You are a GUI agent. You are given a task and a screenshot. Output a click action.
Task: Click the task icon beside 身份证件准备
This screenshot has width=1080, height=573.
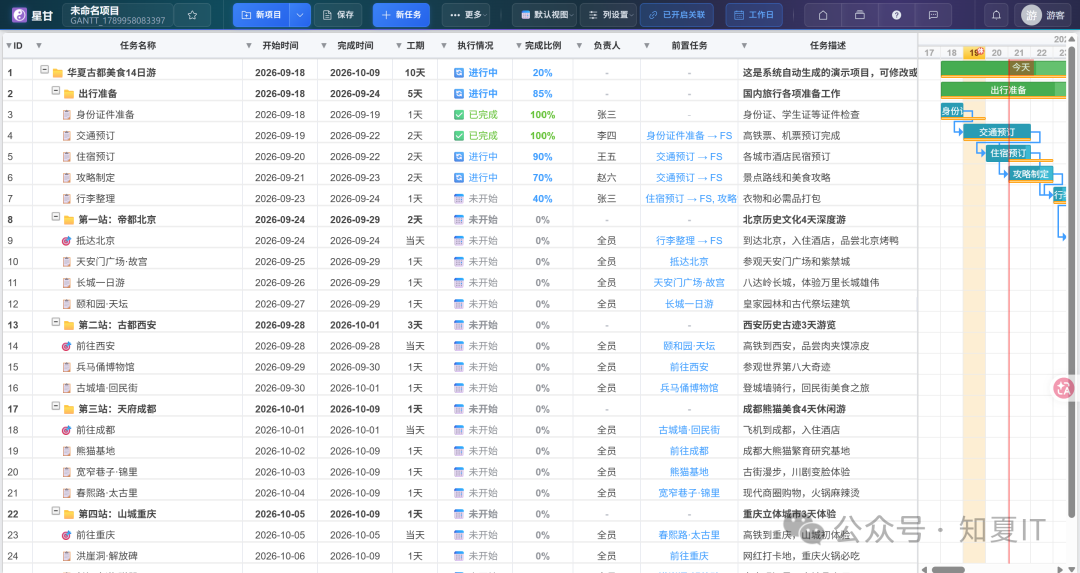pos(66,115)
